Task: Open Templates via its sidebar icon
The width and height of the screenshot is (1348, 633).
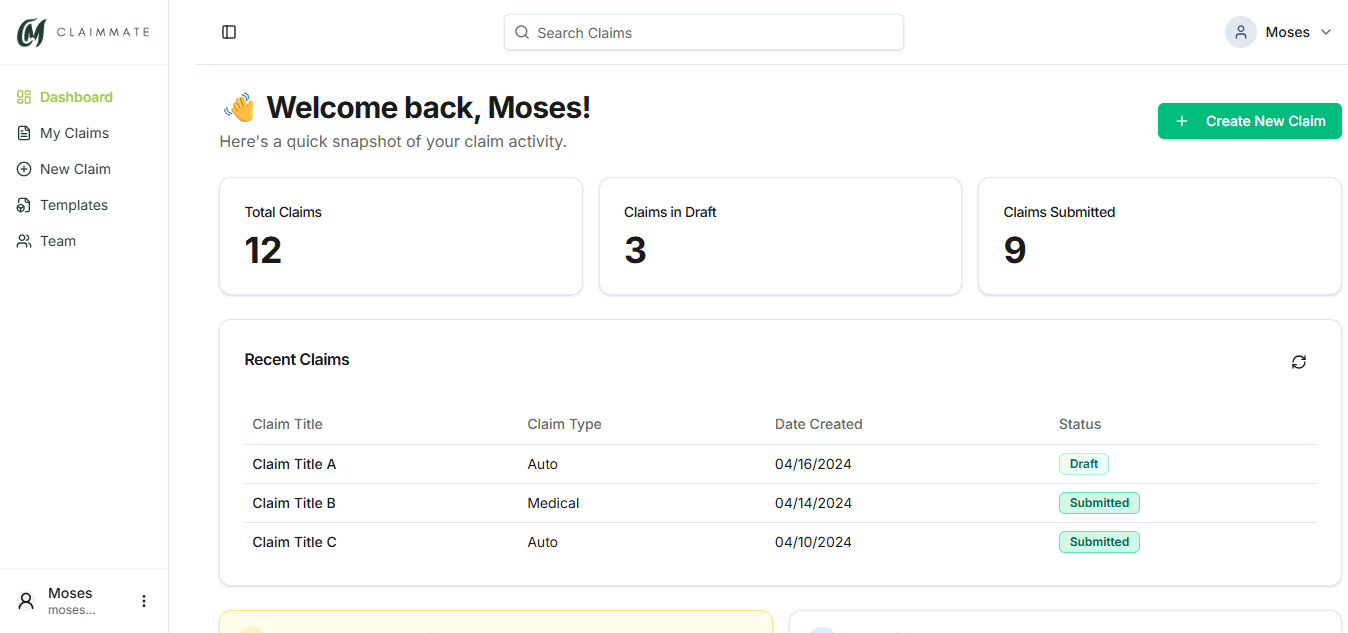Action: (x=22, y=204)
